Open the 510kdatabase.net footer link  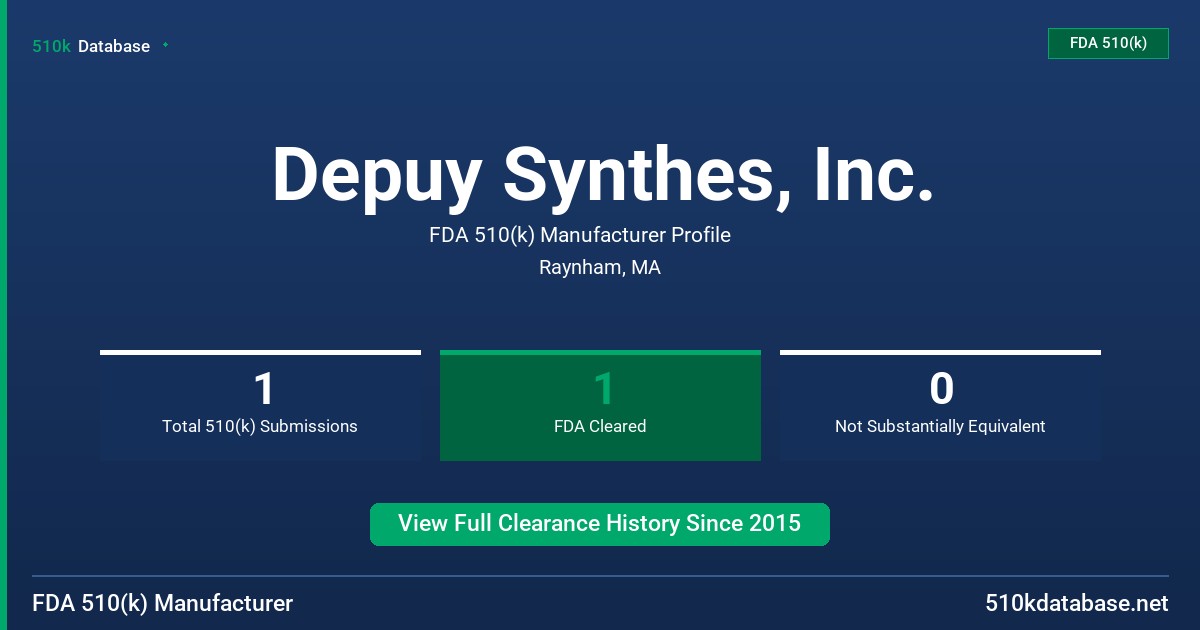(x=1076, y=604)
